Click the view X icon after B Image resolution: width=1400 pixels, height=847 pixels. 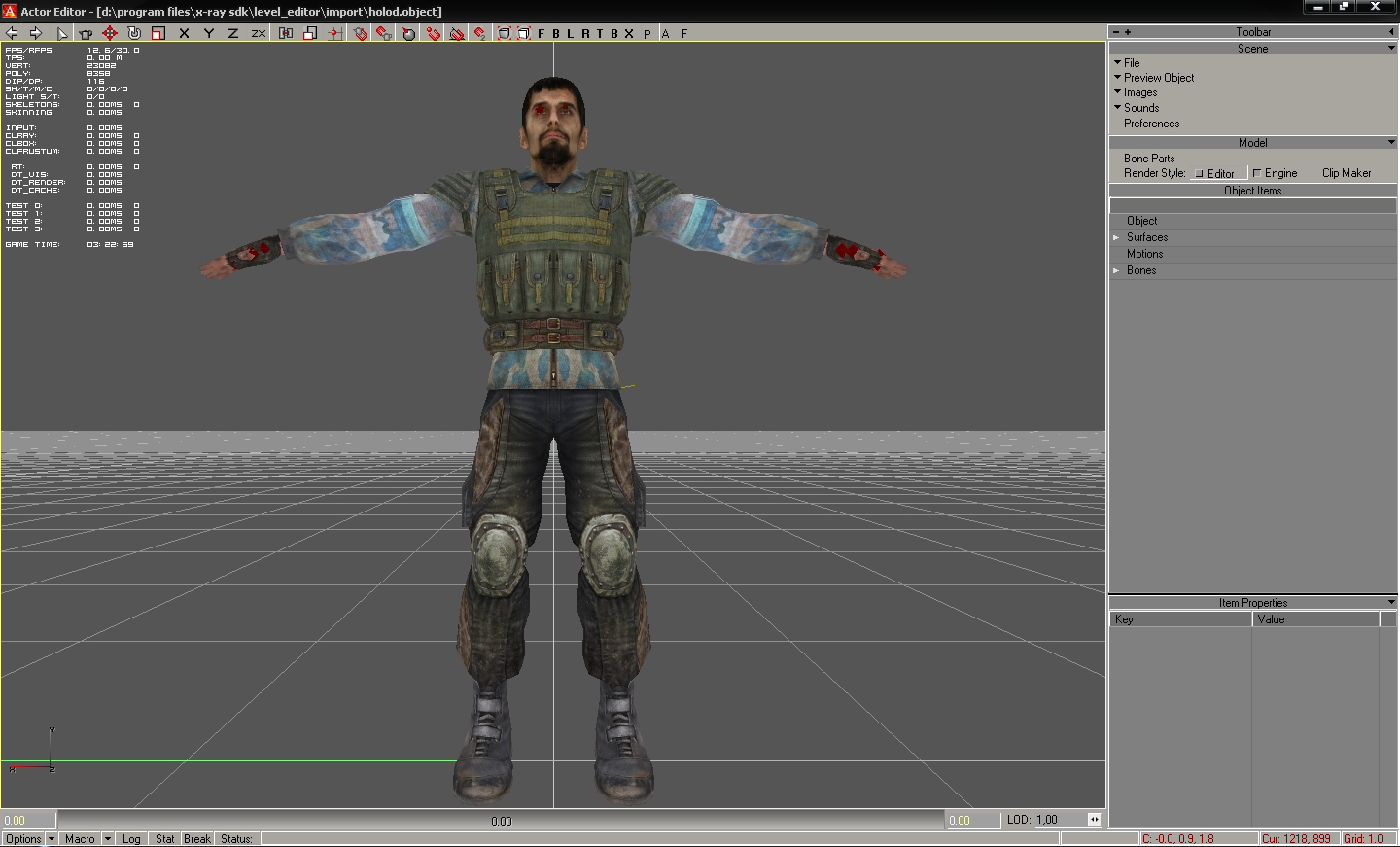click(629, 33)
